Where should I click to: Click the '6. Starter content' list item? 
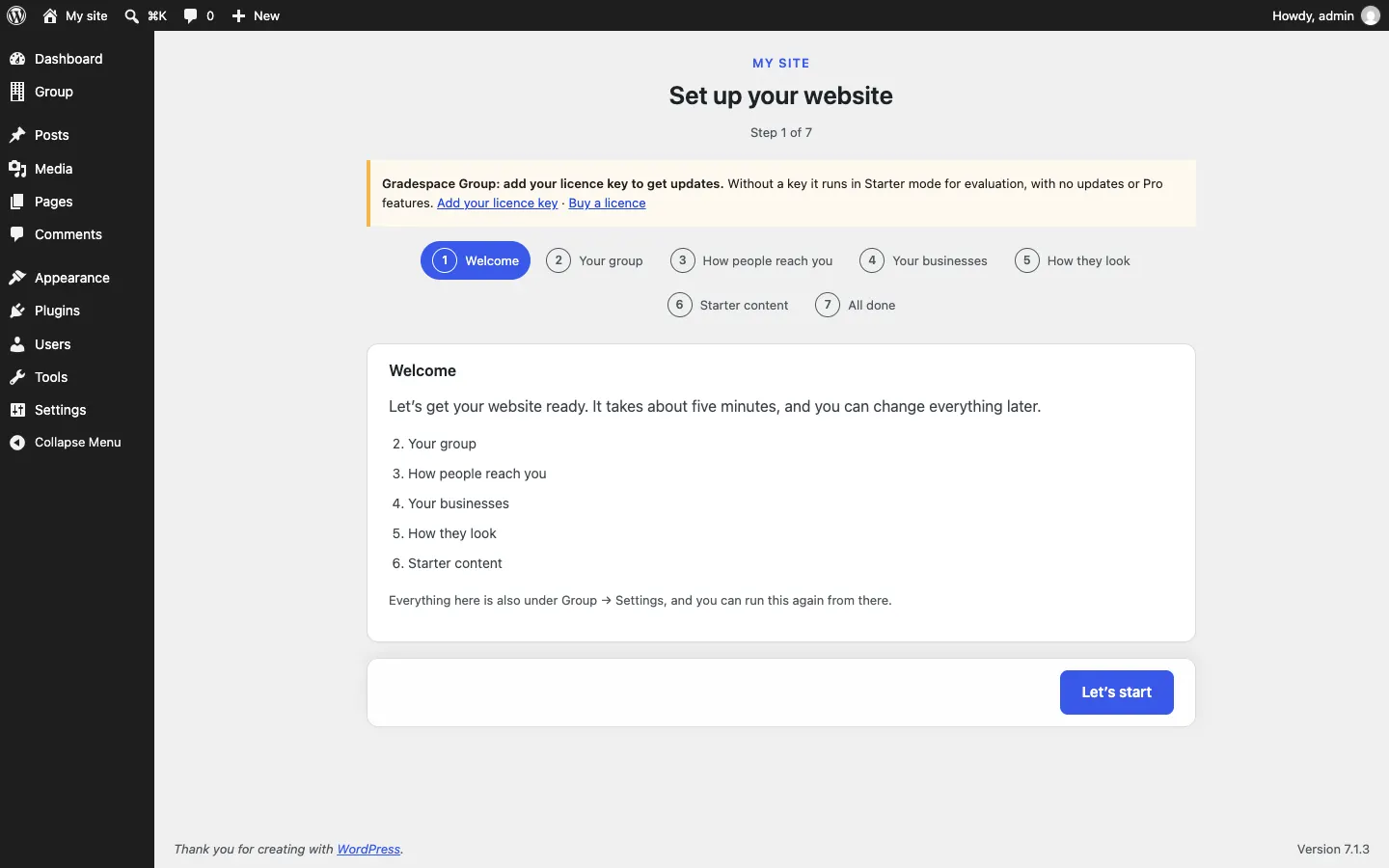[x=448, y=563]
